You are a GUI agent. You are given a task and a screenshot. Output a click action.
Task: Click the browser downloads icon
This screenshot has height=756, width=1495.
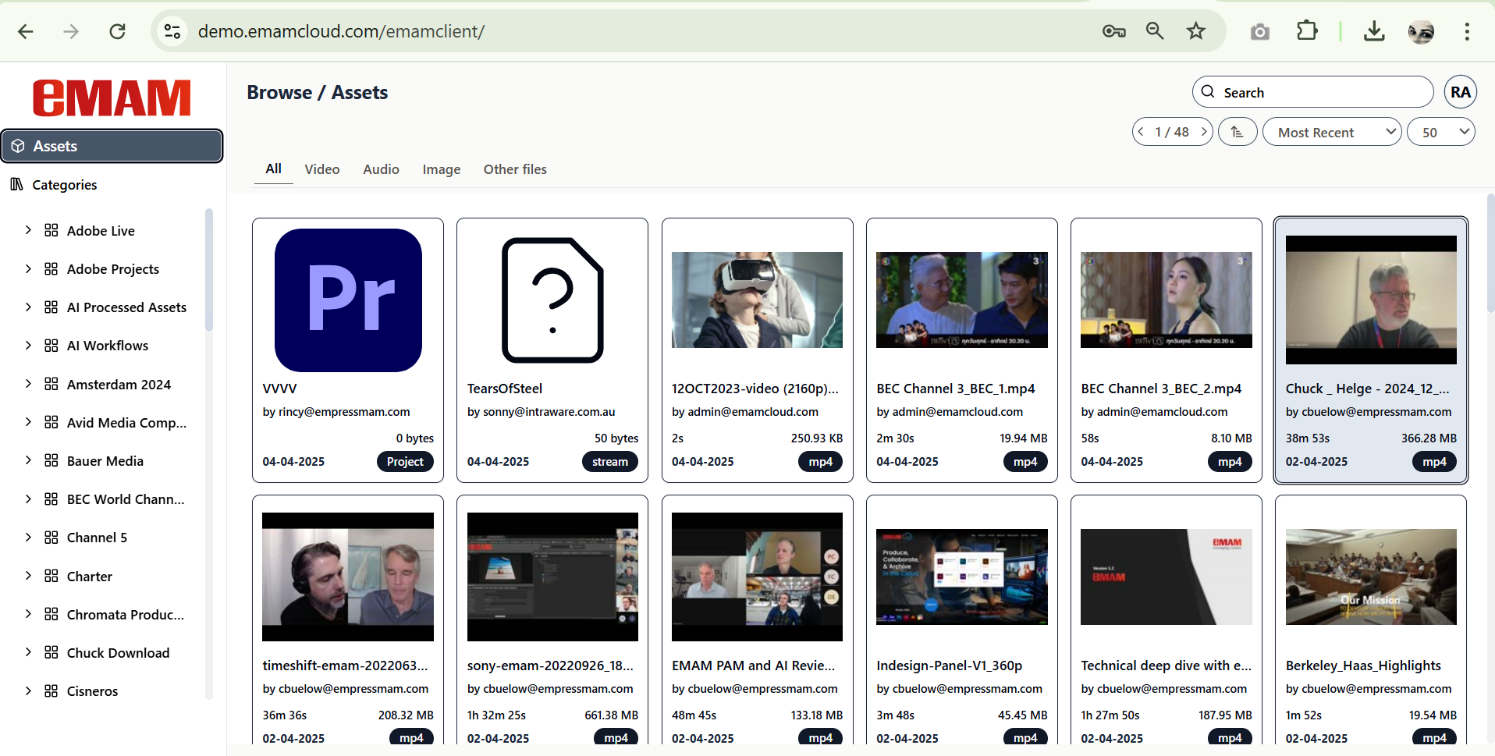pyautogui.click(x=1375, y=31)
